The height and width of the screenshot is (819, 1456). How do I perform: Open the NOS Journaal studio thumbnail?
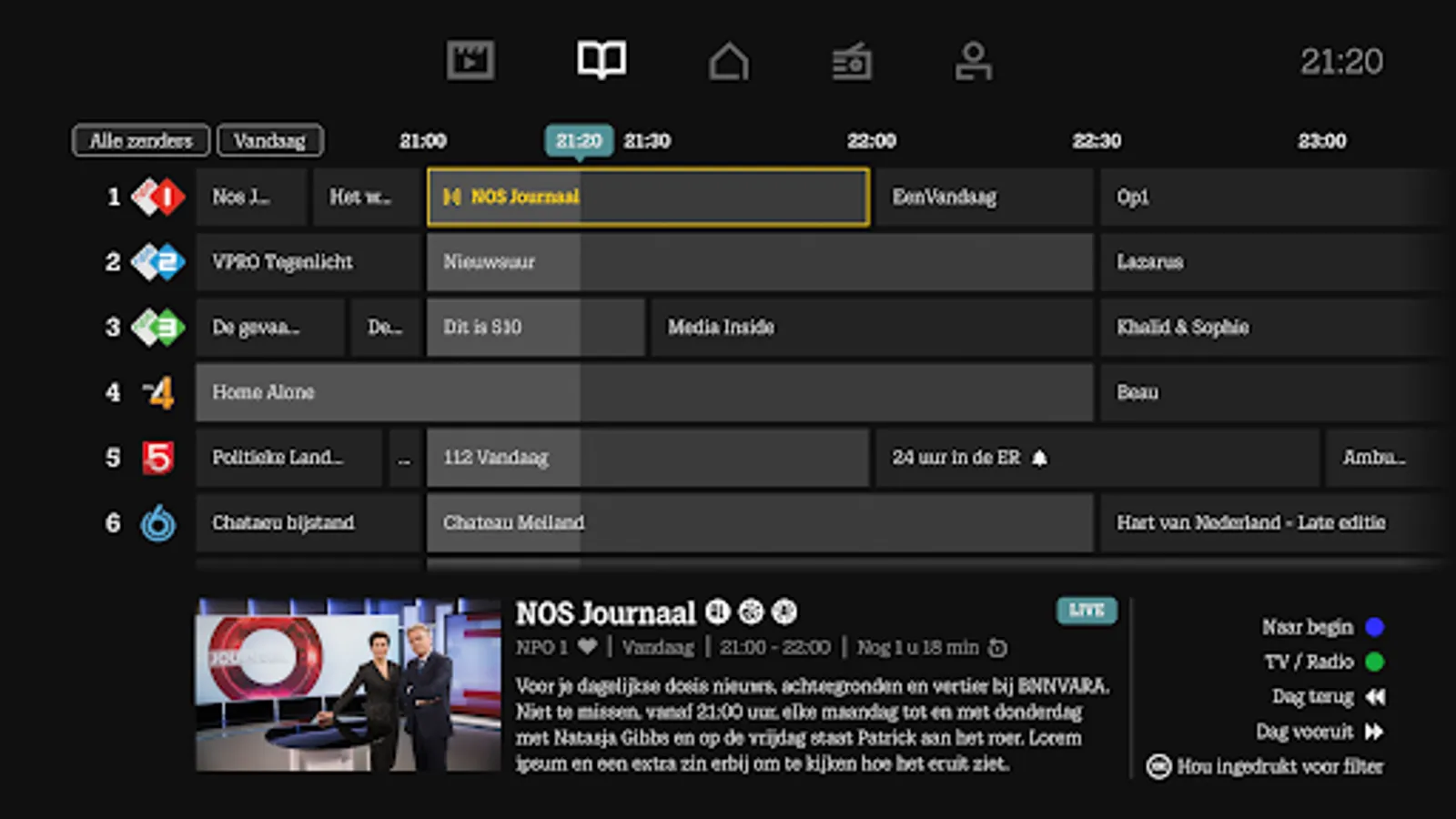coord(349,684)
